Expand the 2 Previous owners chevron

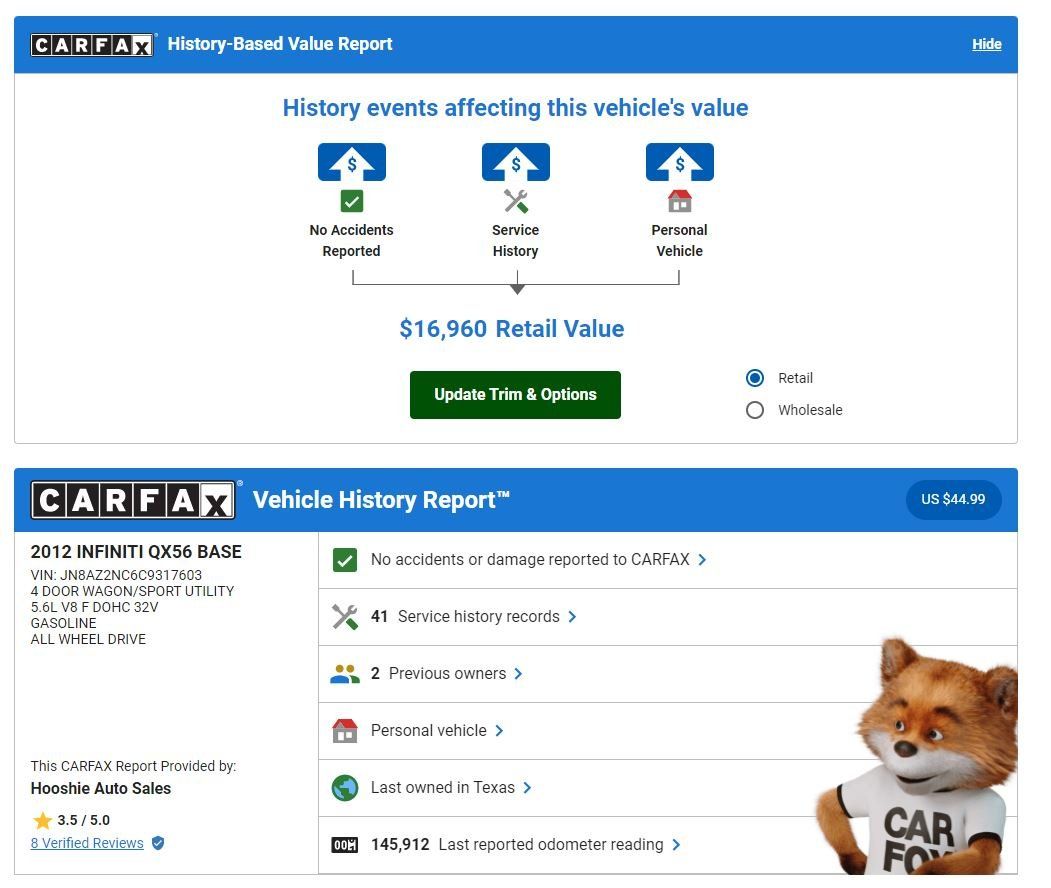pyautogui.click(x=518, y=674)
